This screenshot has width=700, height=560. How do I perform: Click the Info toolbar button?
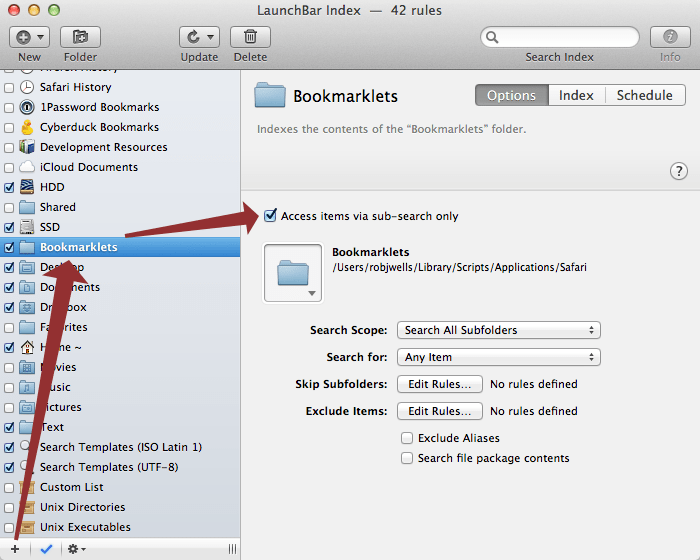point(670,37)
